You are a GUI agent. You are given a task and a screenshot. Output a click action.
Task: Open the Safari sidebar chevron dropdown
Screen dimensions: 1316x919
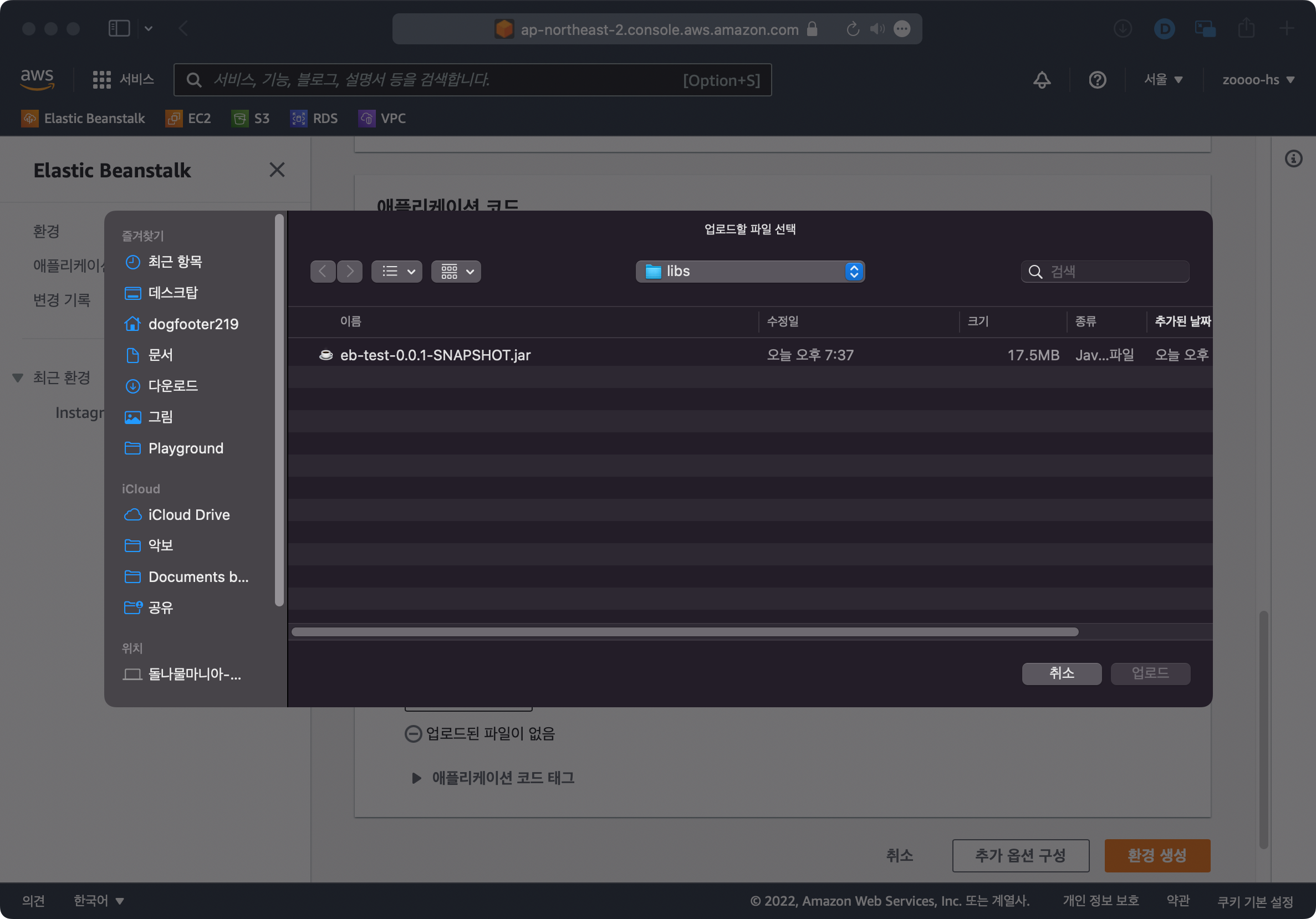pyautogui.click(x=149, y=29)
